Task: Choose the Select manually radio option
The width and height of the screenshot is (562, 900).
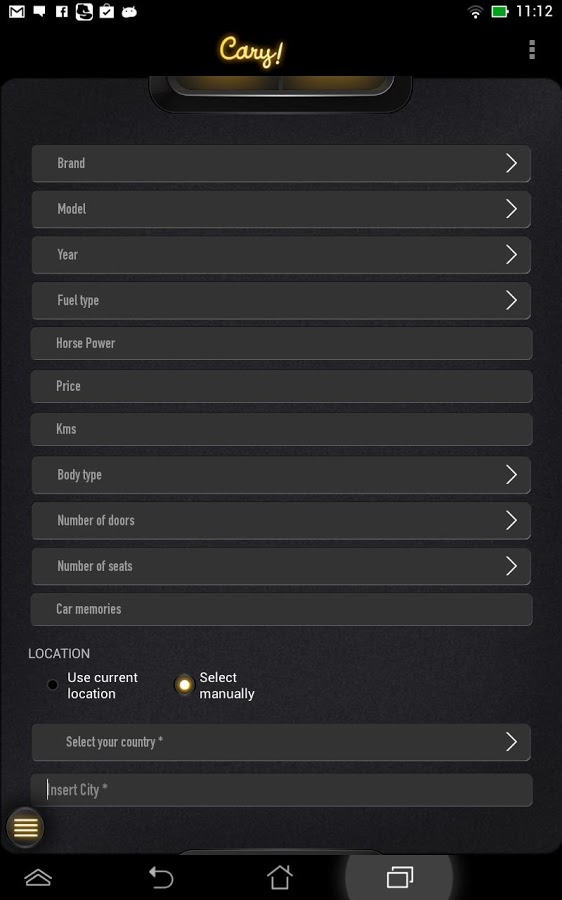Action: coord(184,684)
